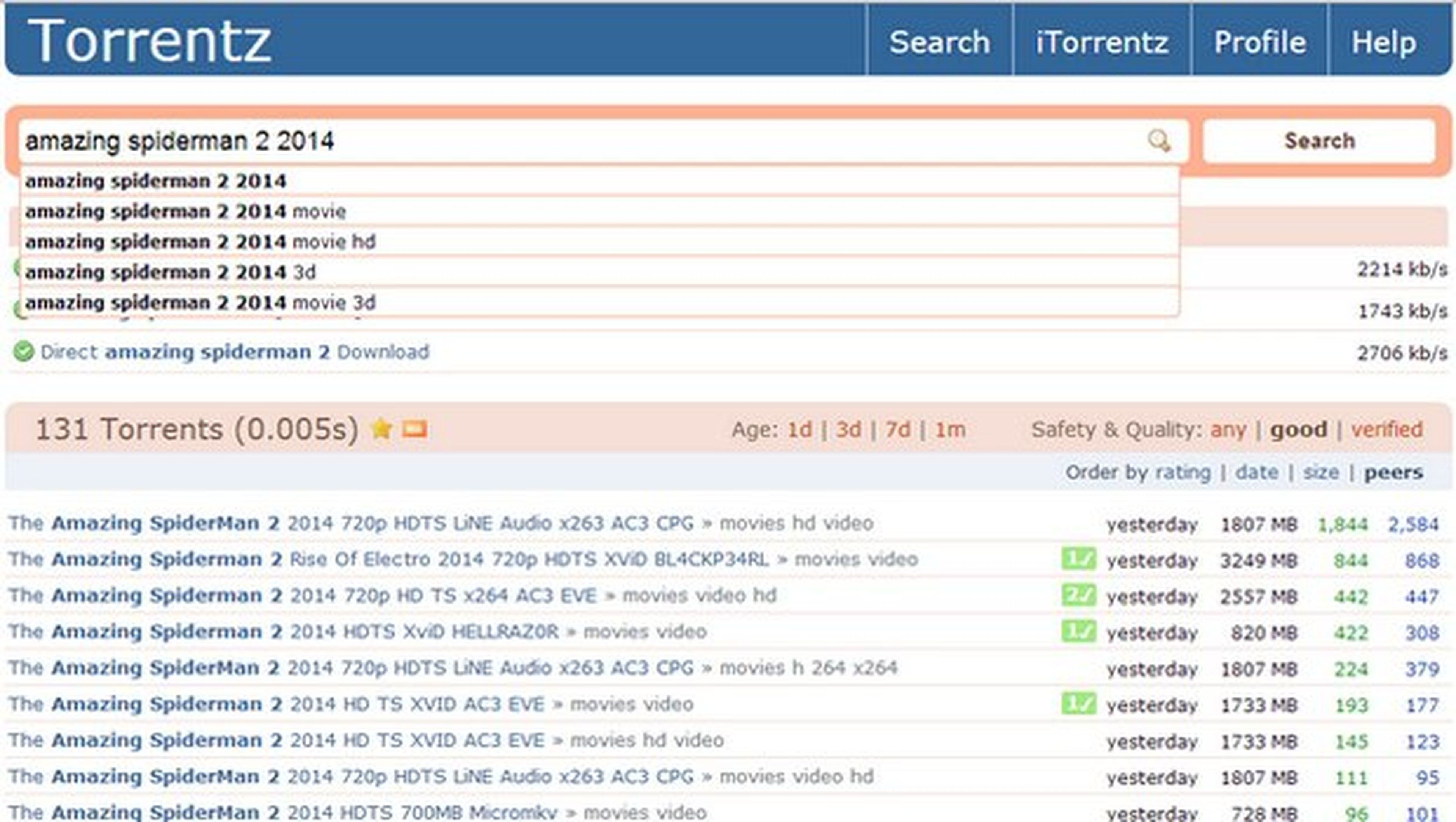Image resolution: width=1456 pixels, height=822 pixels.
Task: Click verified badge on HDTS XviD HELLRAZ0R row
Action: tap(1078, 632)
